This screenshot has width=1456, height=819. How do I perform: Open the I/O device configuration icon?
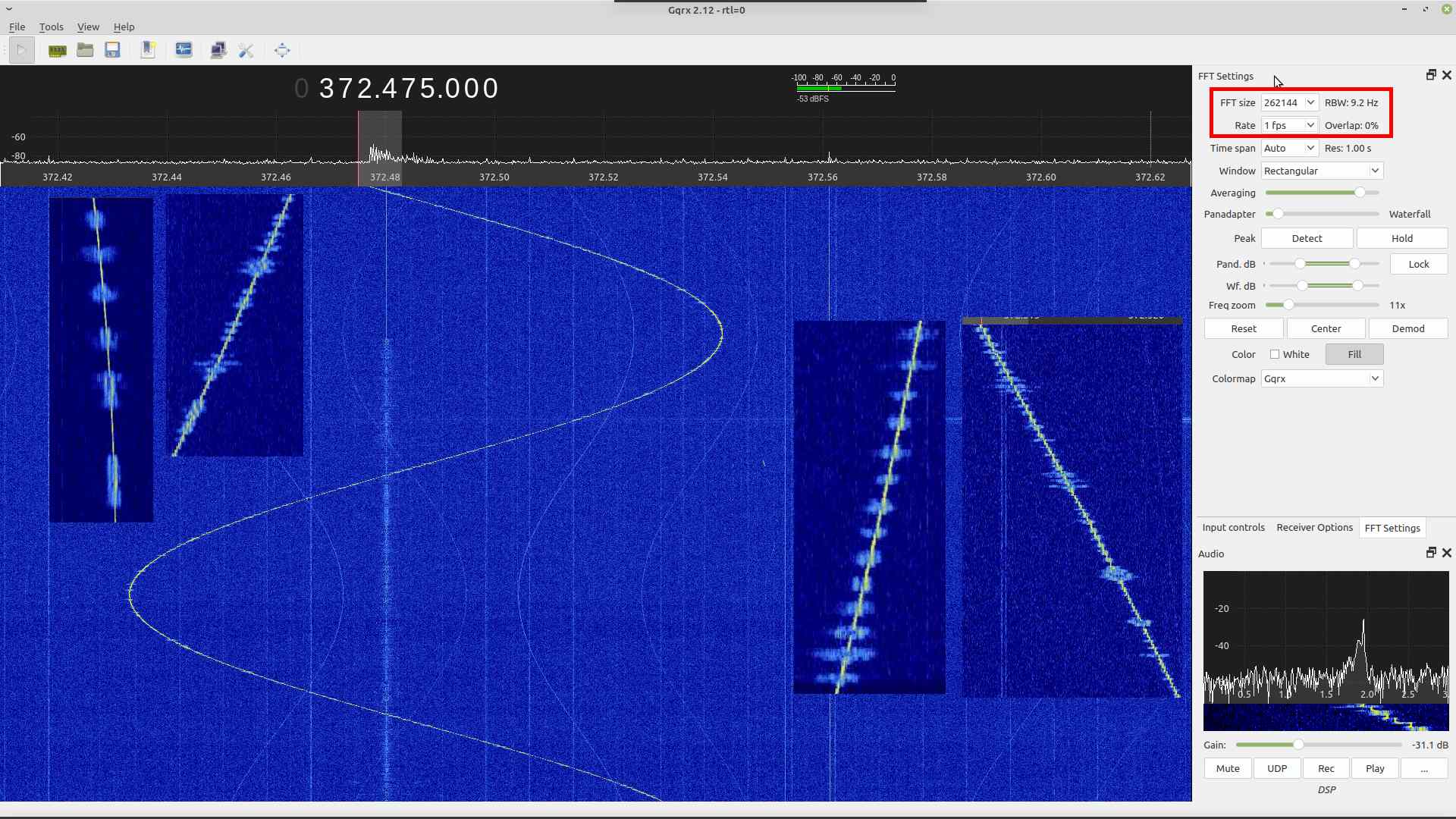(x=57, y=51)
